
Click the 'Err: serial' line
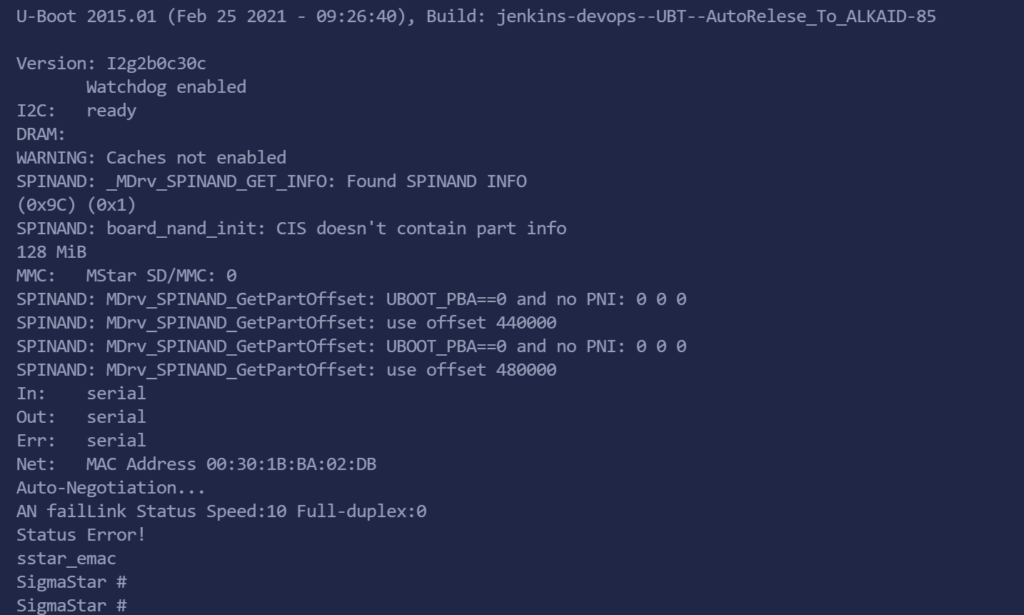81,440
